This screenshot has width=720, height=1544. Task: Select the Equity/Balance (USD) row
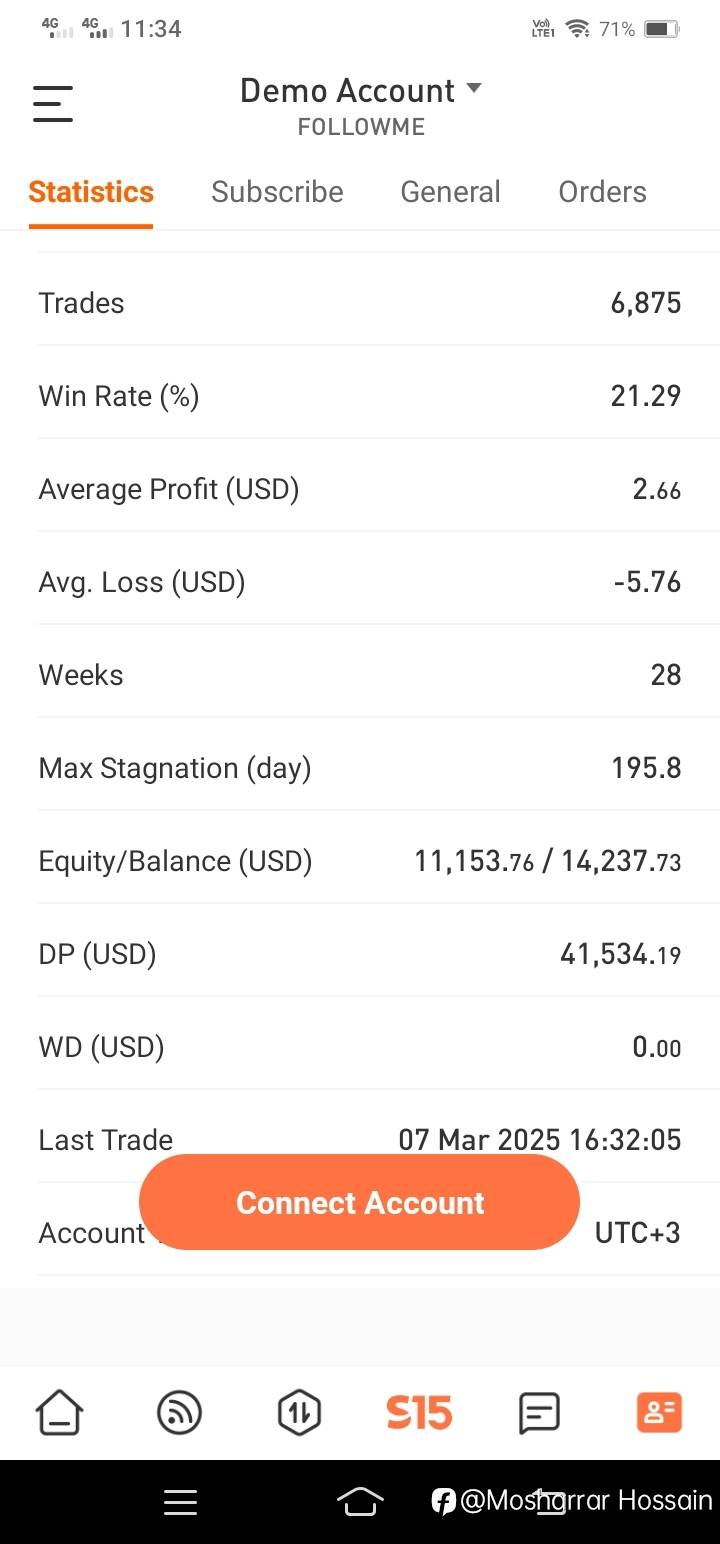pos(360,861)
